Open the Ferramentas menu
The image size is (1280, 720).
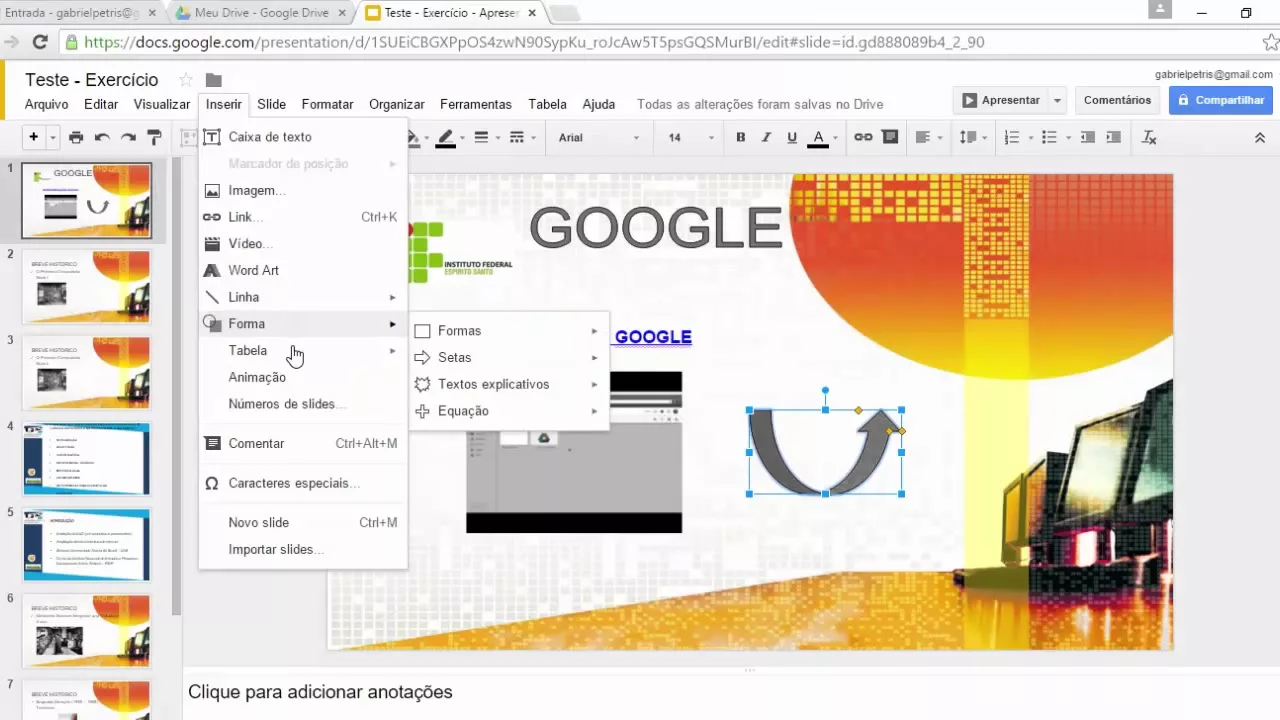475,104
